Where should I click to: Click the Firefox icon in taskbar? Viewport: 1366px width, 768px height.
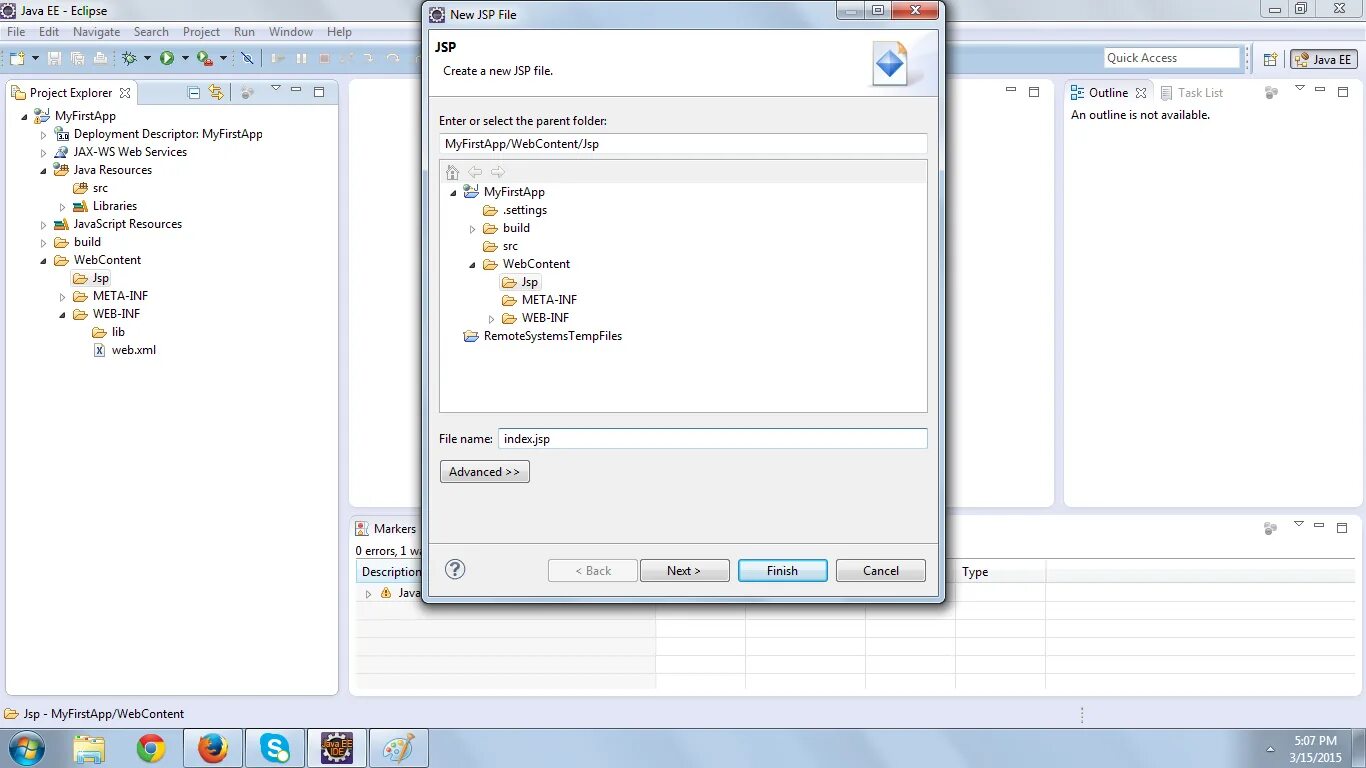(x=213, y=748)
